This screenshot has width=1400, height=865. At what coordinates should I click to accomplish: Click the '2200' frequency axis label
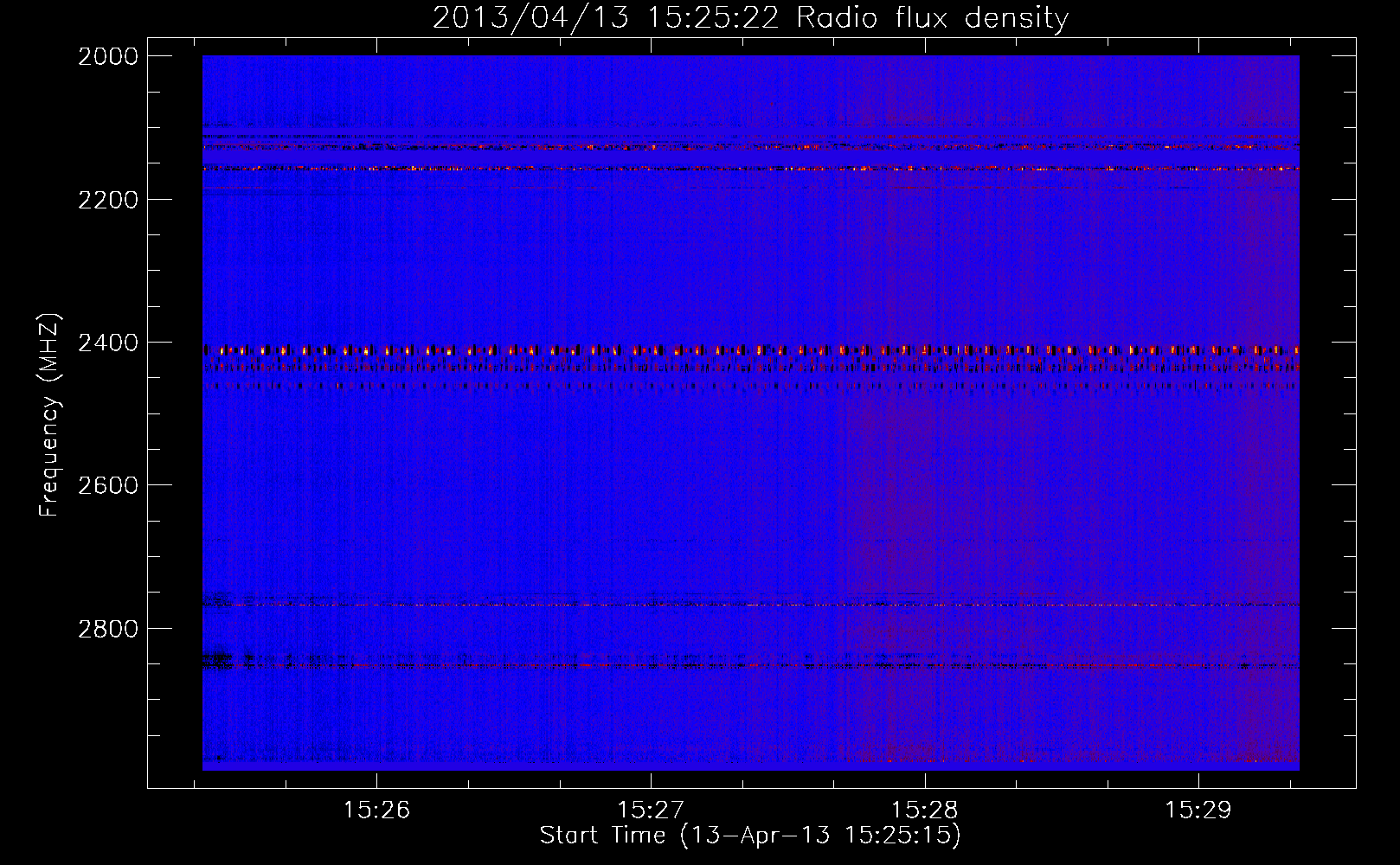108,200
